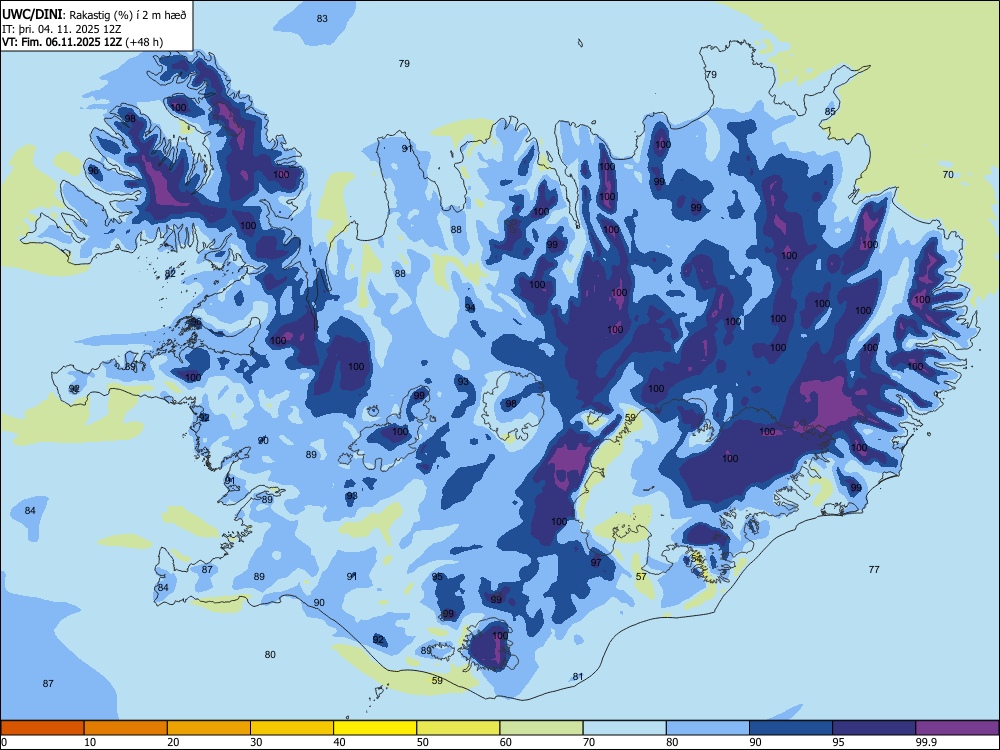Click the legend label '10'

(x=90, y=742)
